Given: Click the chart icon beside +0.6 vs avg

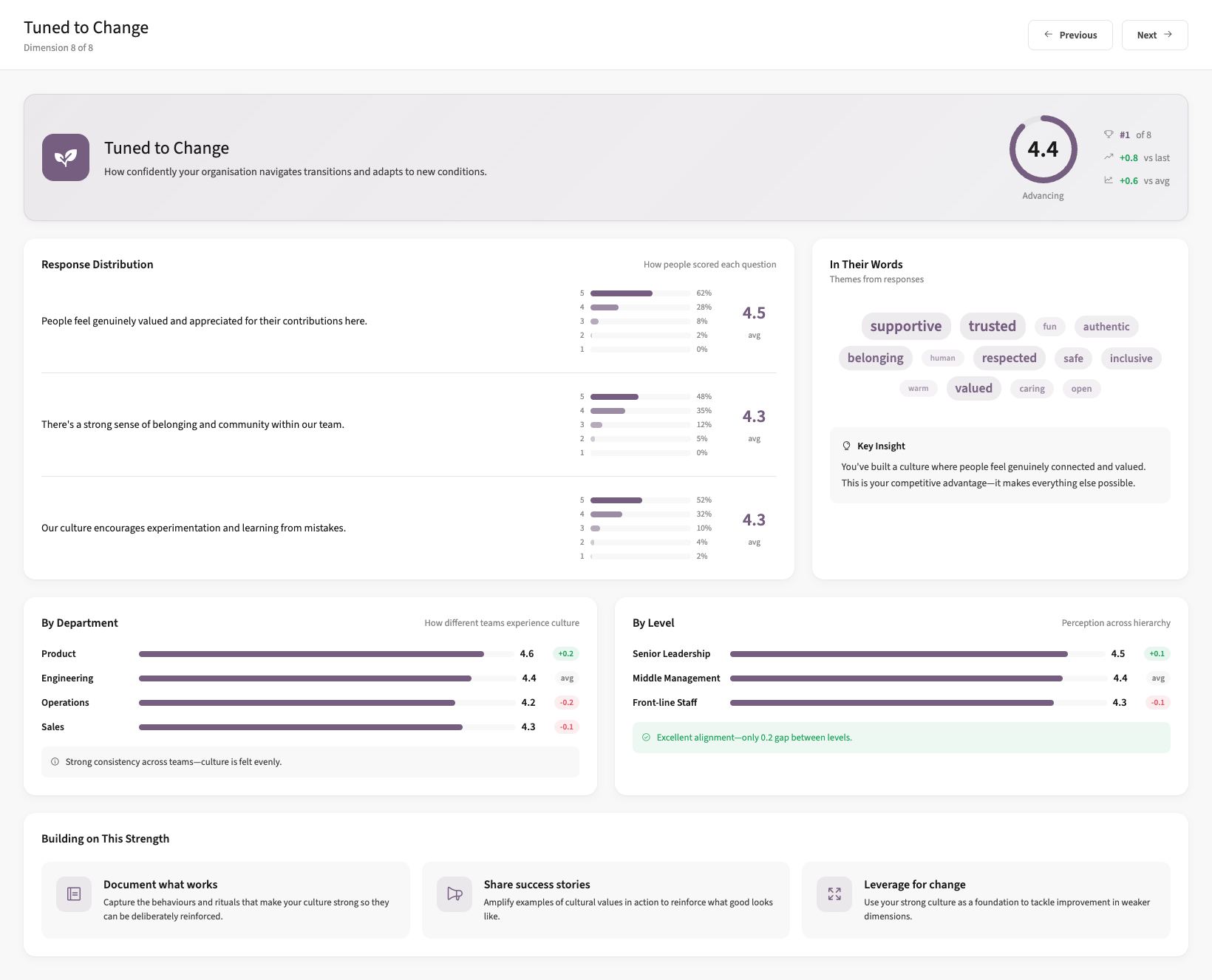Looking at the screenshot, I should (1109, 180).
